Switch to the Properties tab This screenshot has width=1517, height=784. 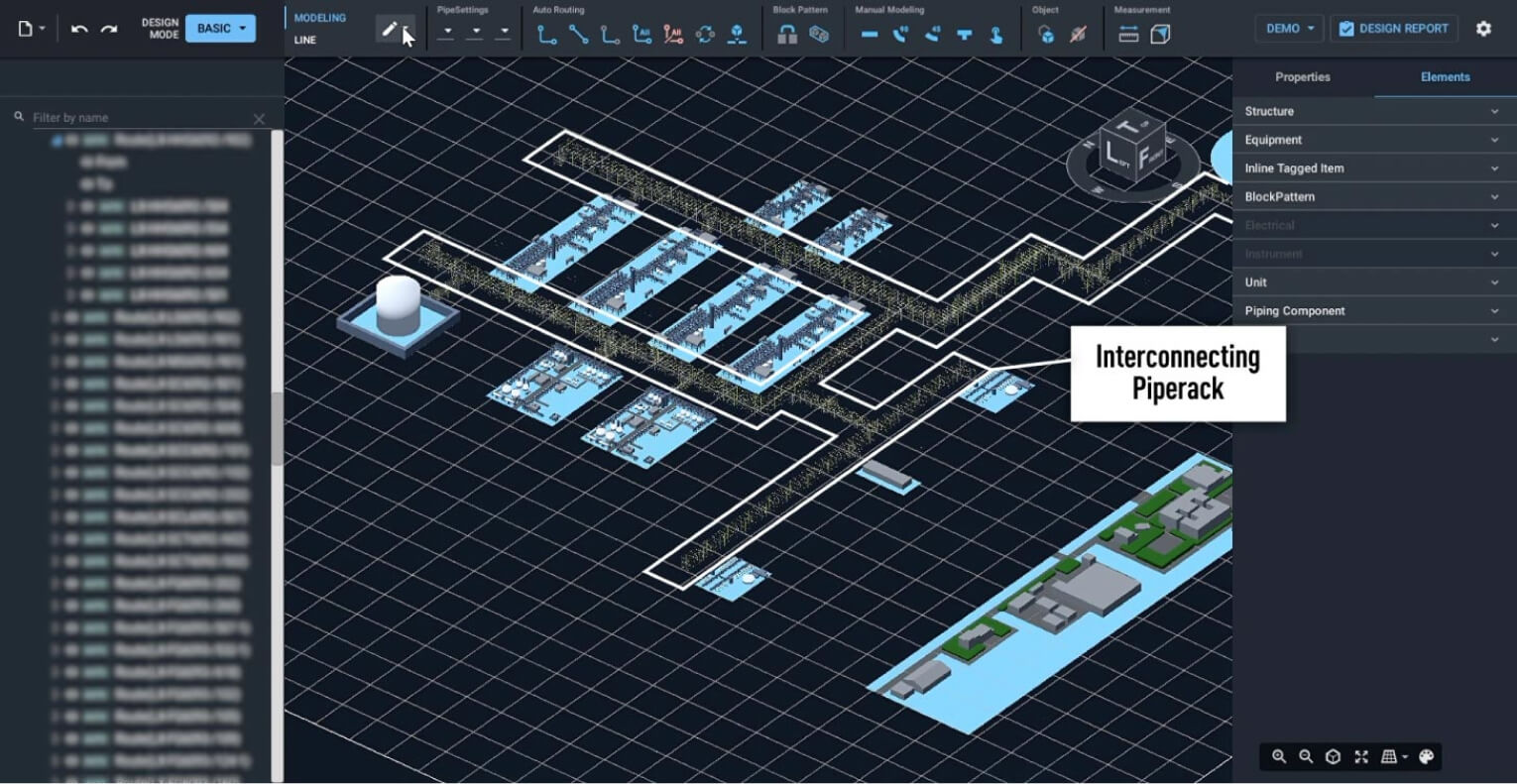coord(1303,77)
